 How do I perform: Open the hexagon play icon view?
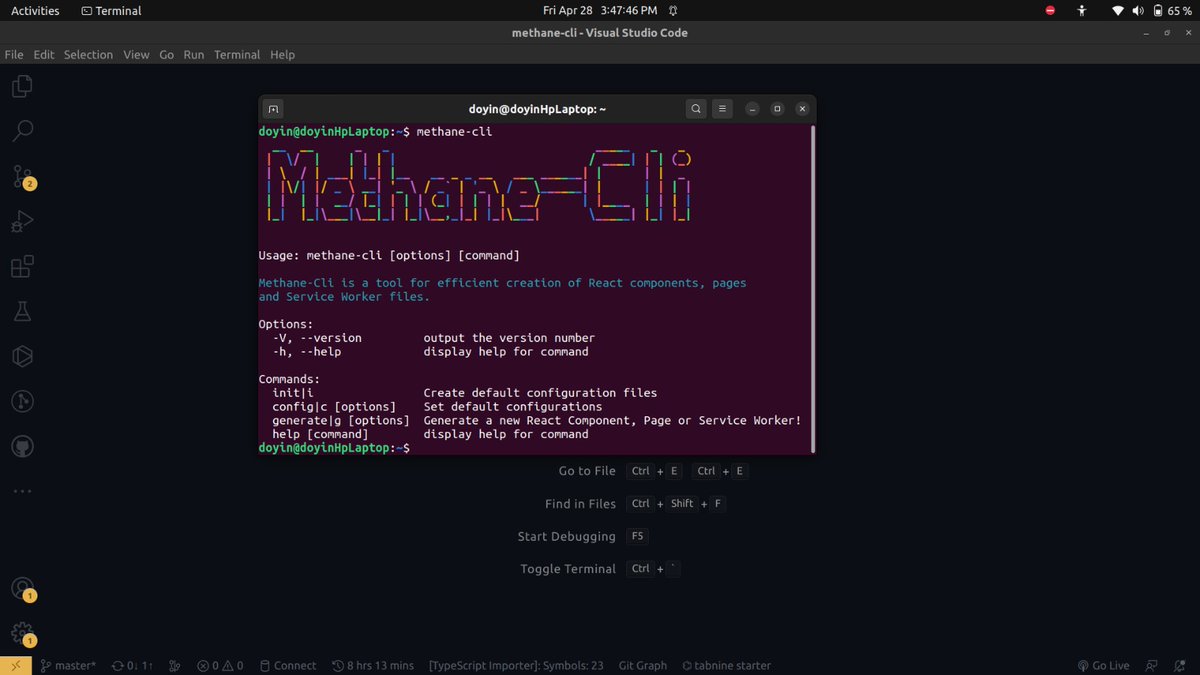click(x=22, y=356)
